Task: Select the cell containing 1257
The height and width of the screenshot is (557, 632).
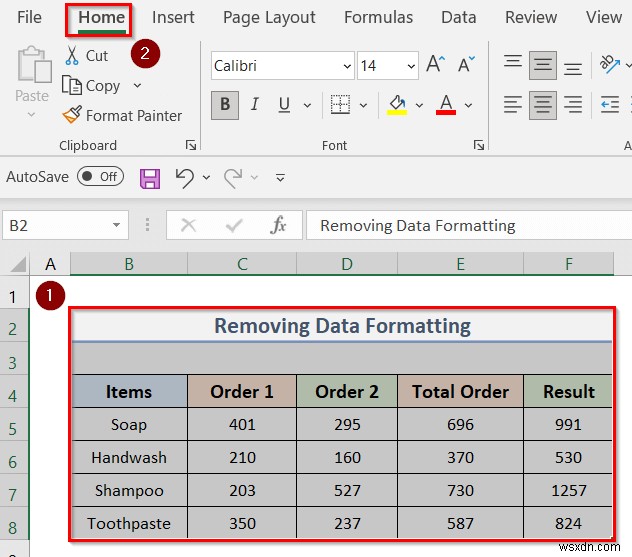Action: pyautogui.click(x=568, y=490)
